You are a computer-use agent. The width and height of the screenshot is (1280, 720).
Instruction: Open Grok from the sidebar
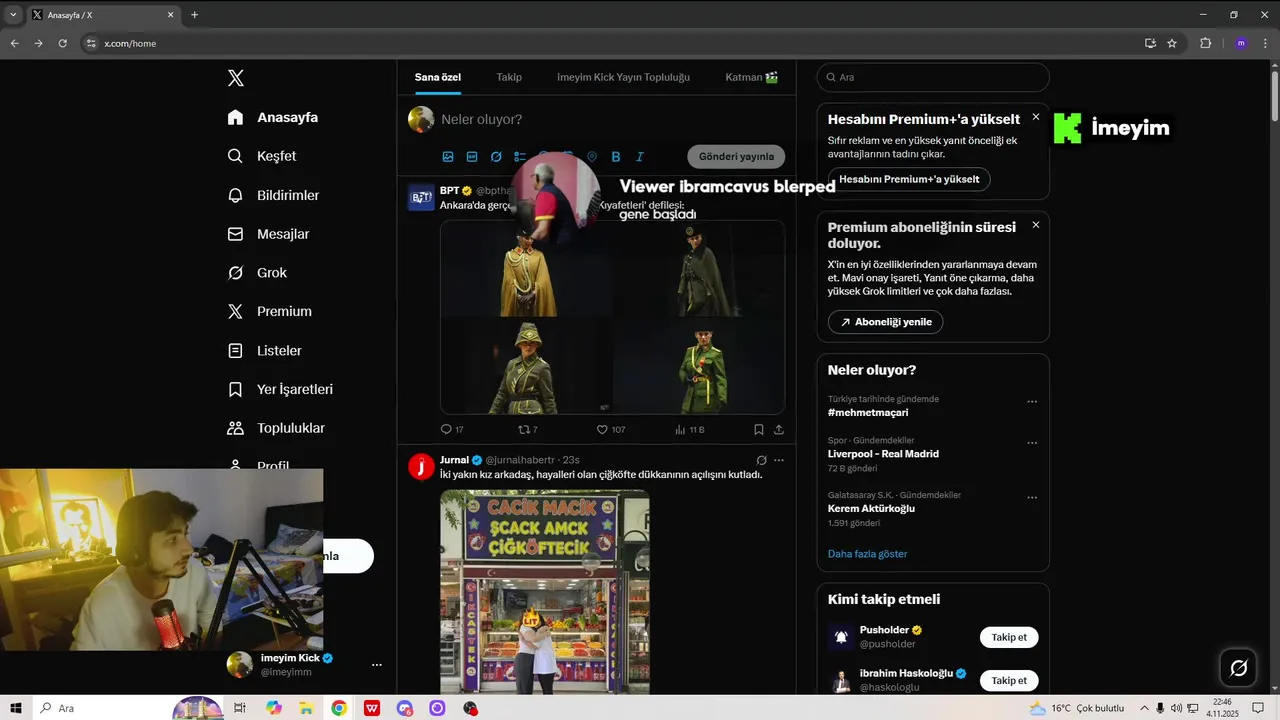coord(257,273)
